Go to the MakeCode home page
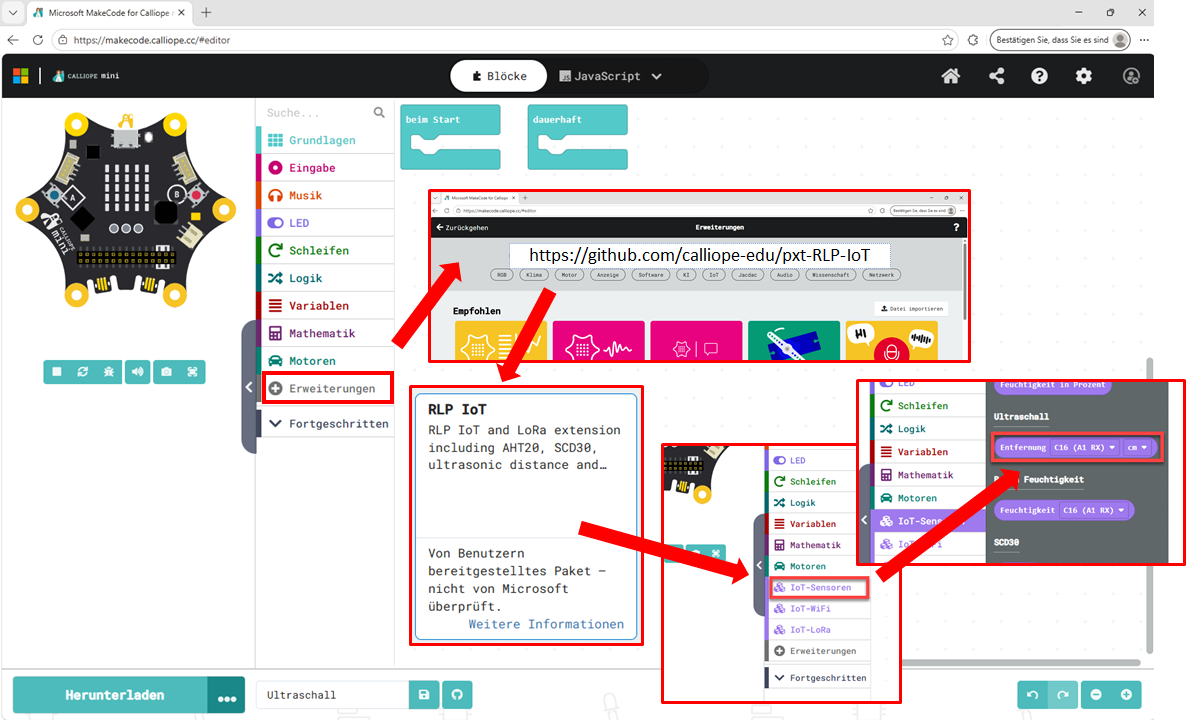This screenshot has height=720, width=1186. tap(951, 76)
